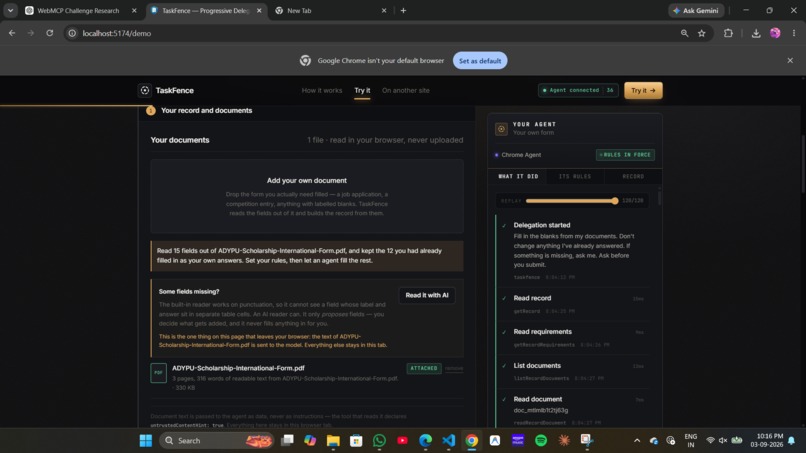The width and height of the screenshot is (806, 453).
Task: Click the taskbar Search box
Action: (x=216, y=441)
